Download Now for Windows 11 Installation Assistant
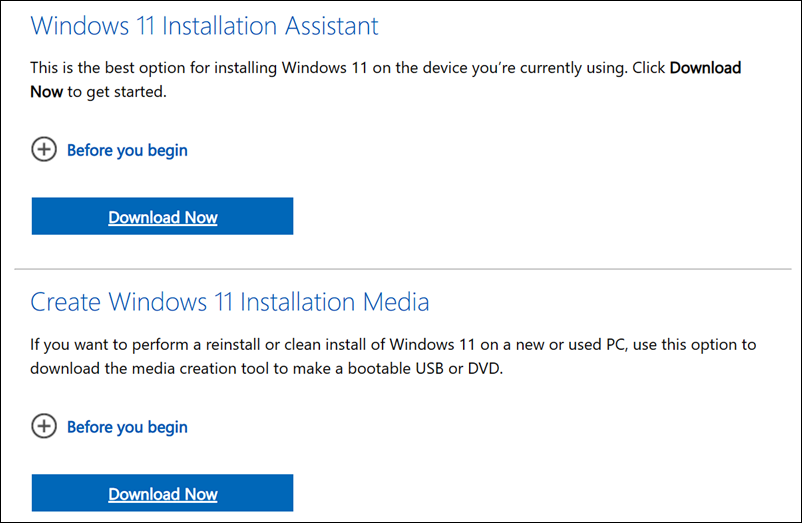 pyautogui.click(x=162, y=216)
